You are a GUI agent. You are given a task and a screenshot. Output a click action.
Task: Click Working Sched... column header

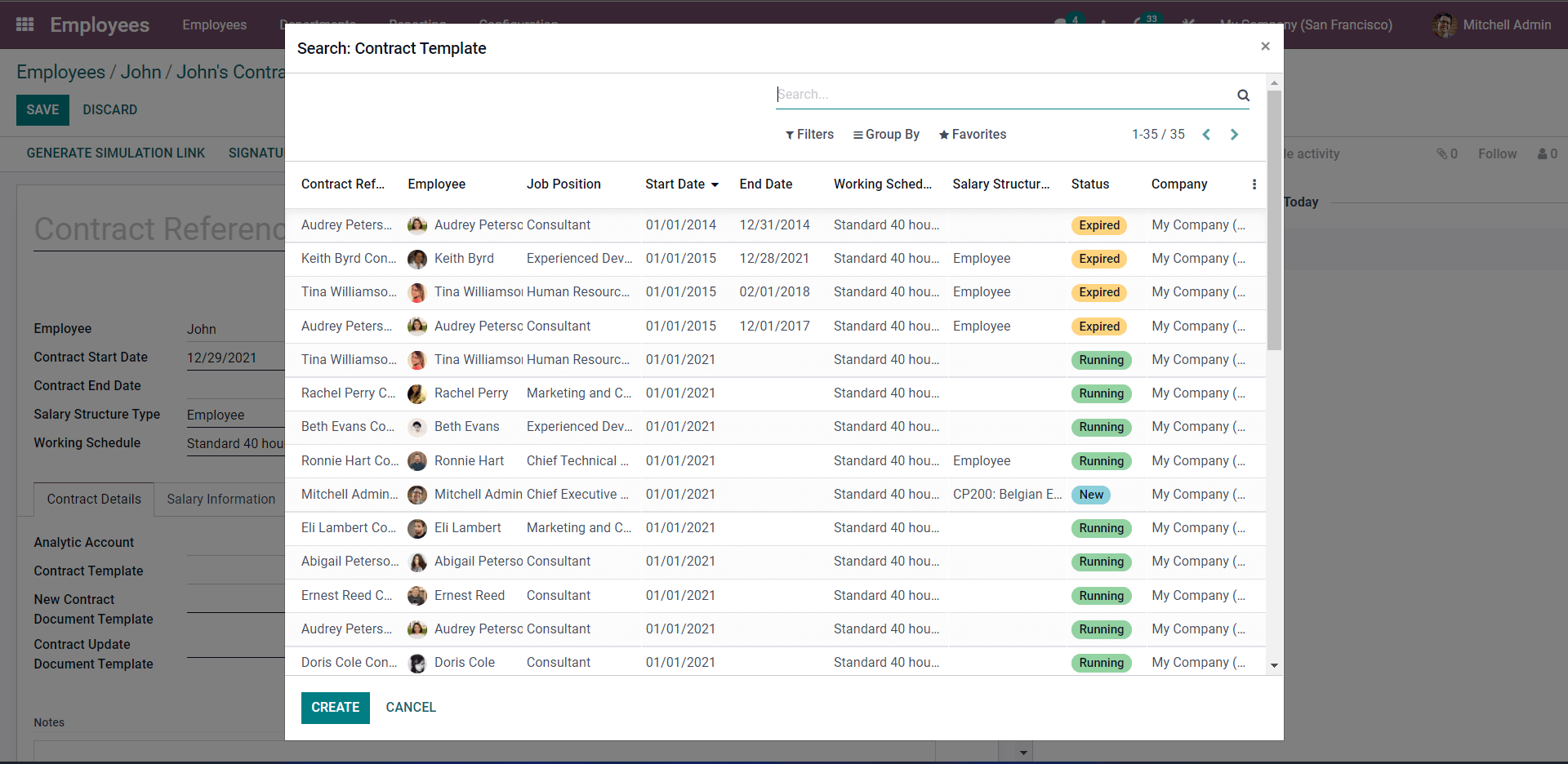[x=883, y=184]
